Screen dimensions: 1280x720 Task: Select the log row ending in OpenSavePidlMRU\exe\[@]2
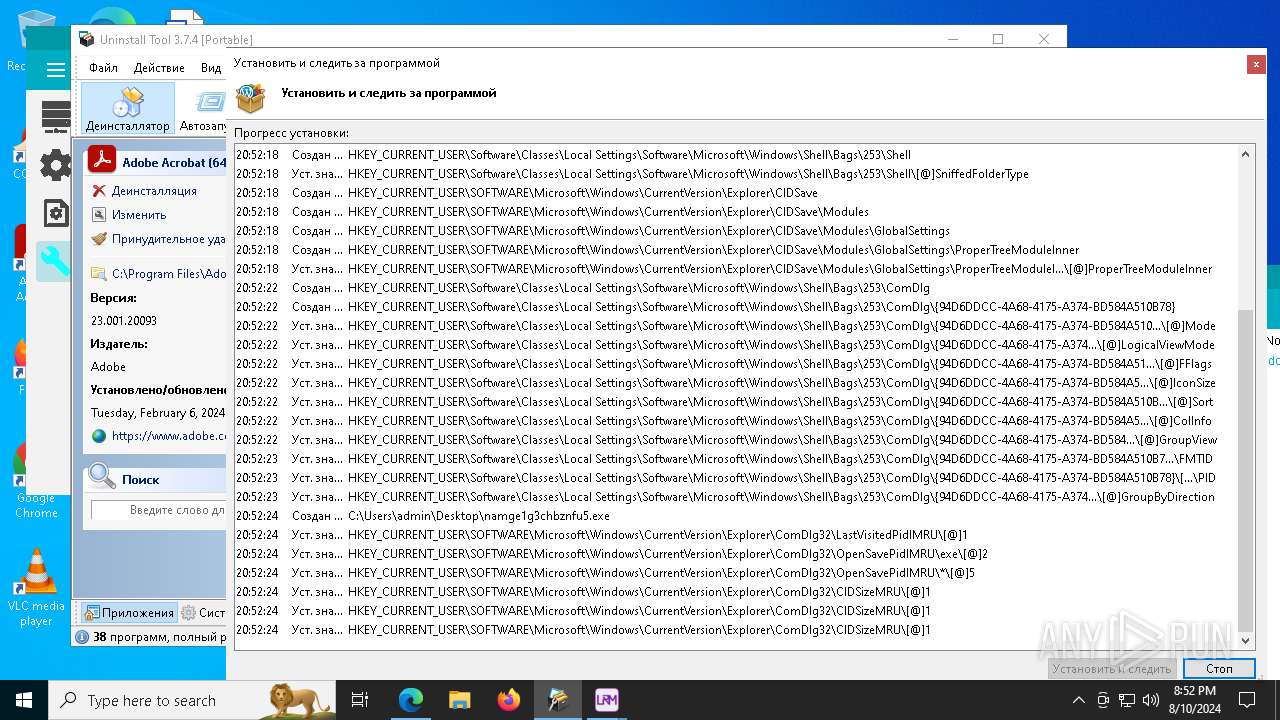click(734, 554)
